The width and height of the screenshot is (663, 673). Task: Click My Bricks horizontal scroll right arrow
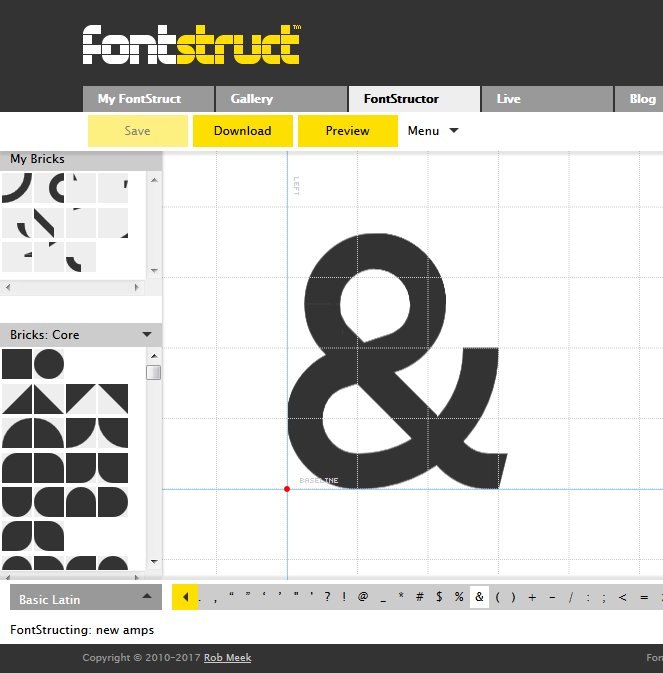(136, 287)
